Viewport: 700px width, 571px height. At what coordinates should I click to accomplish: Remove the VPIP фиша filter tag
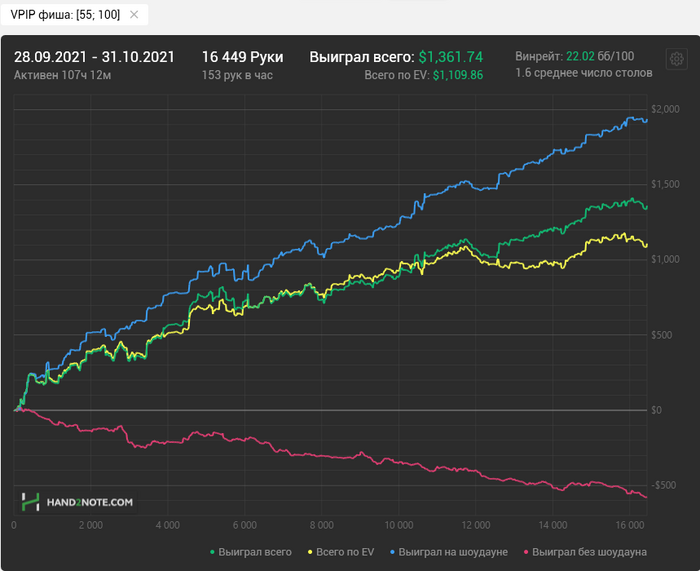pyautogui.click(x=134, y=15)
